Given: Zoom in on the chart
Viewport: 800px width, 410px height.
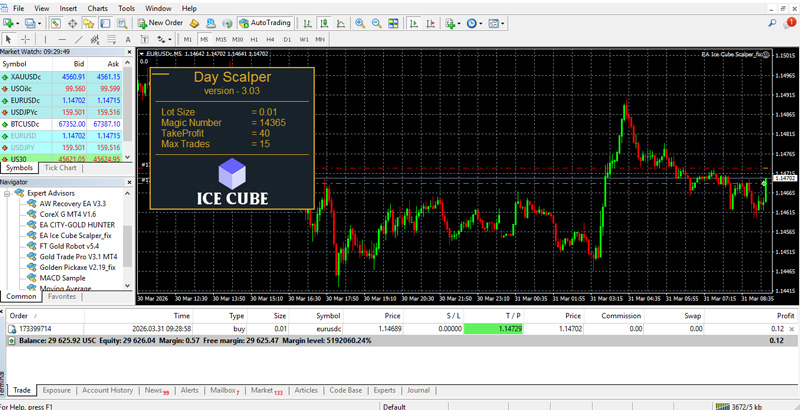Looking at the screenshot, I should [360, 23].
